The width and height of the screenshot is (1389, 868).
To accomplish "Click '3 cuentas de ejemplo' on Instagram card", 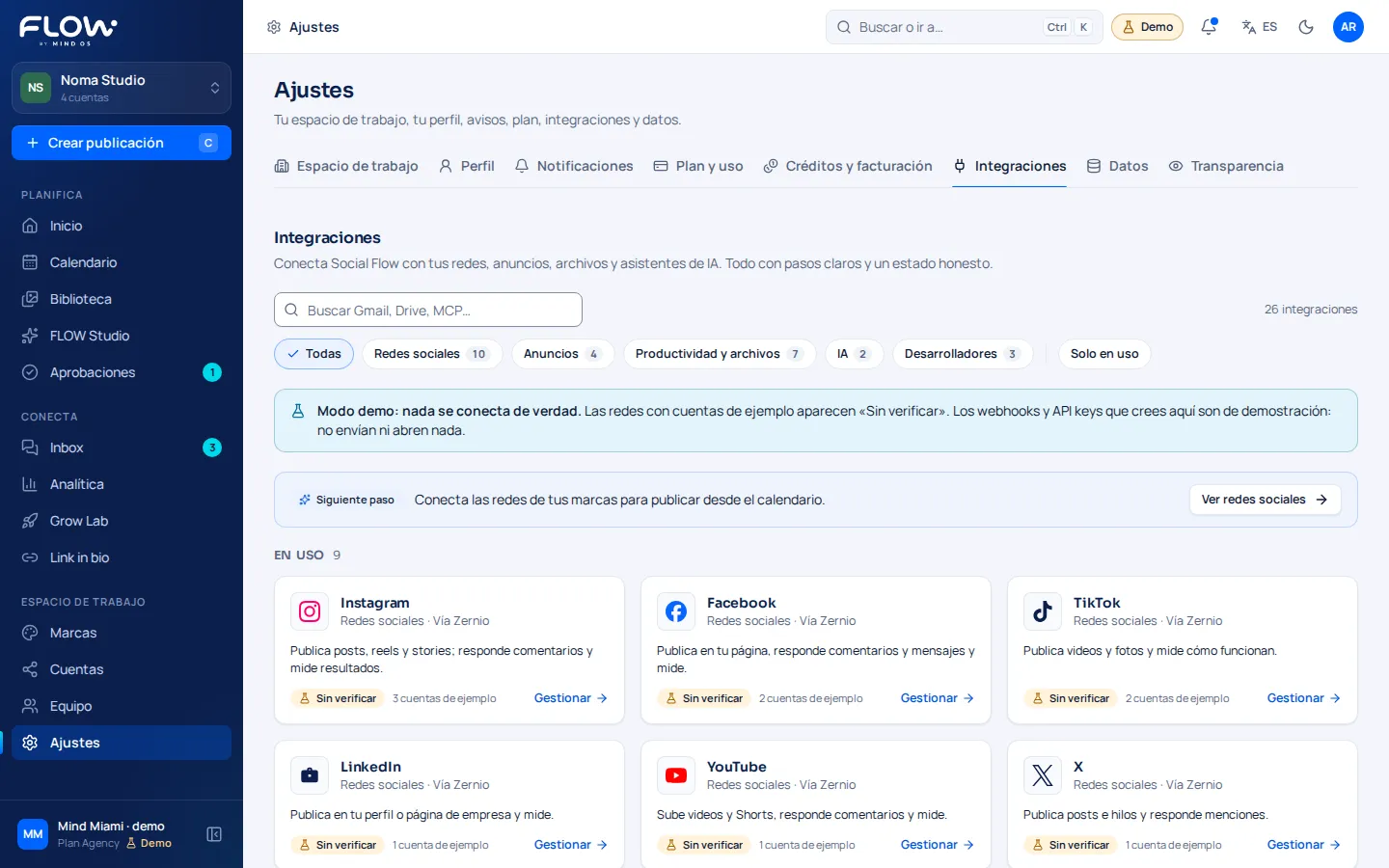I will coord(444,698).
